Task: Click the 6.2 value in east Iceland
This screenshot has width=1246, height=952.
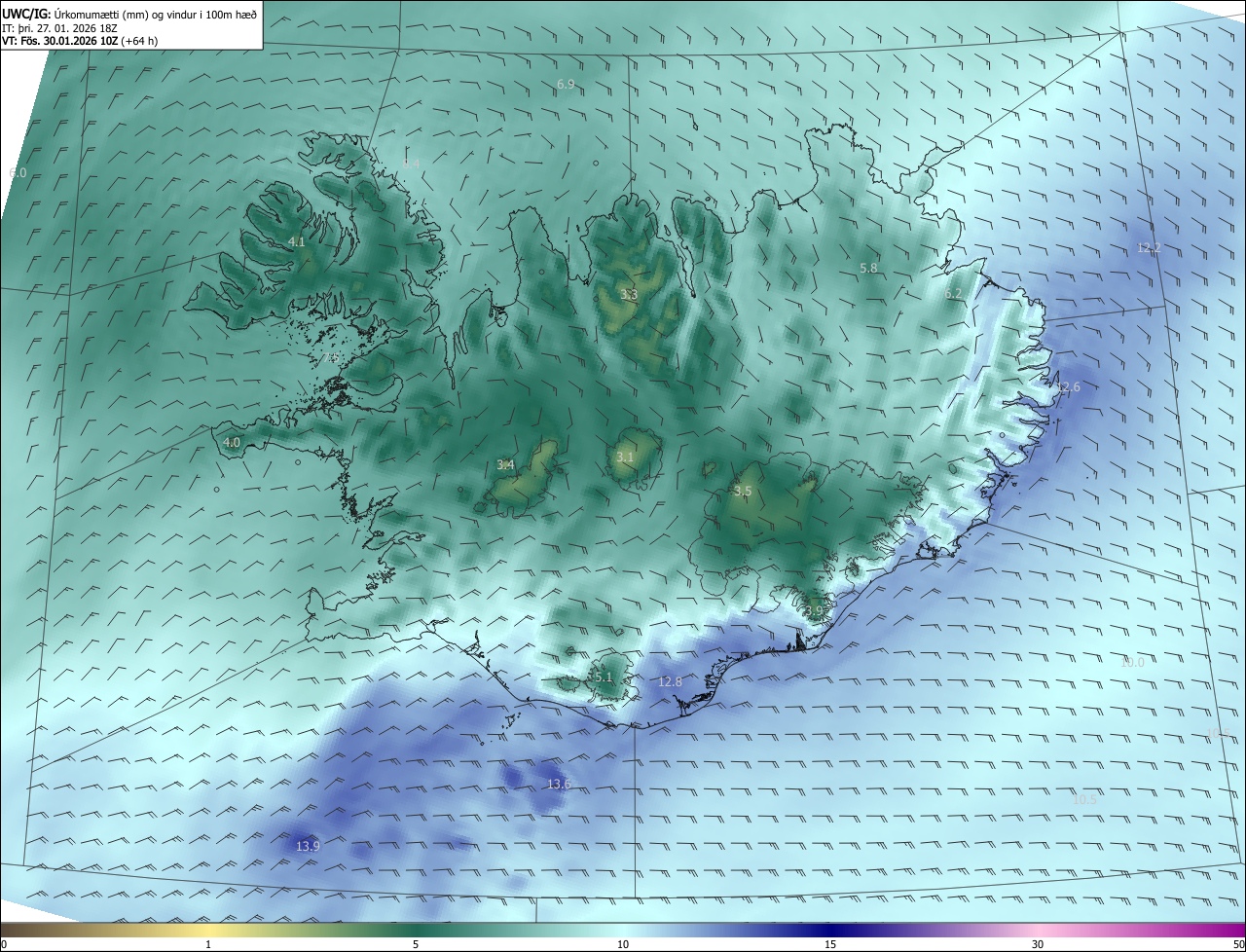Action: 953,293
